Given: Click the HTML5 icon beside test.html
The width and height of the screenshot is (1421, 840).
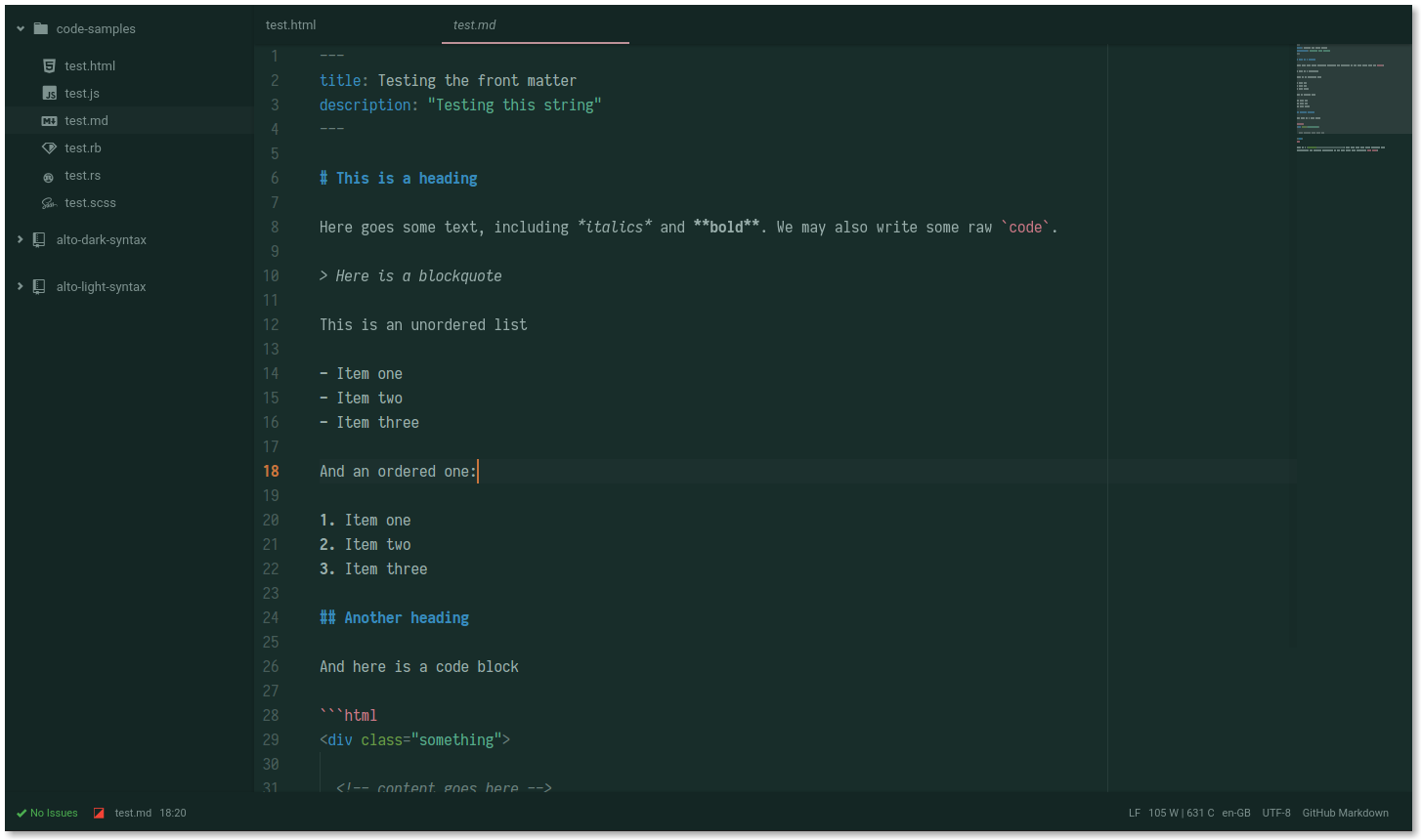Looking at the screenshot, I should [49, 65].
